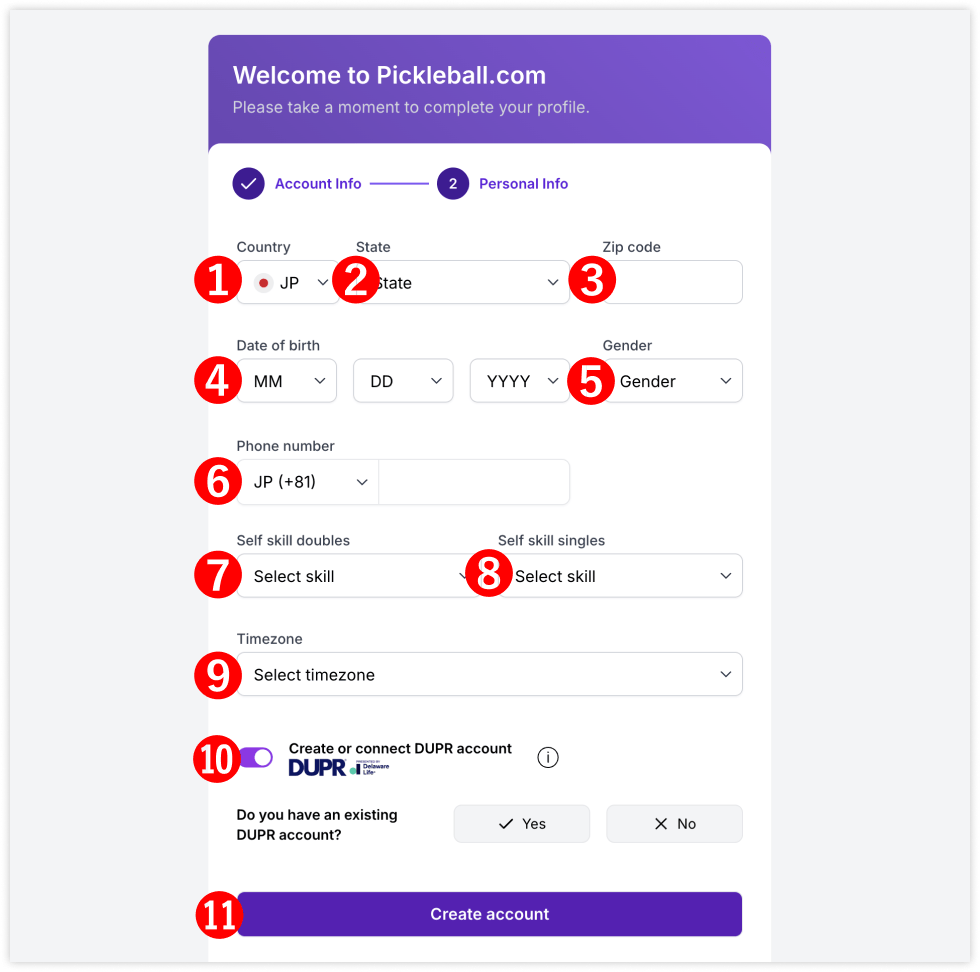Choose No for existing DUPR account
The width and height of the screenshot is (980, 972).
(674, 824)
